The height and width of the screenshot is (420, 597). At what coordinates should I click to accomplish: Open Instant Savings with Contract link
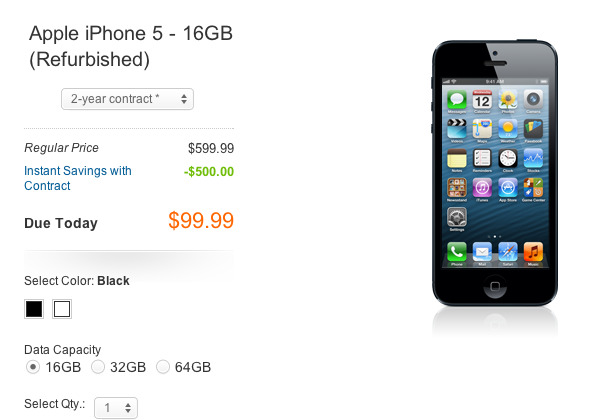78,178
